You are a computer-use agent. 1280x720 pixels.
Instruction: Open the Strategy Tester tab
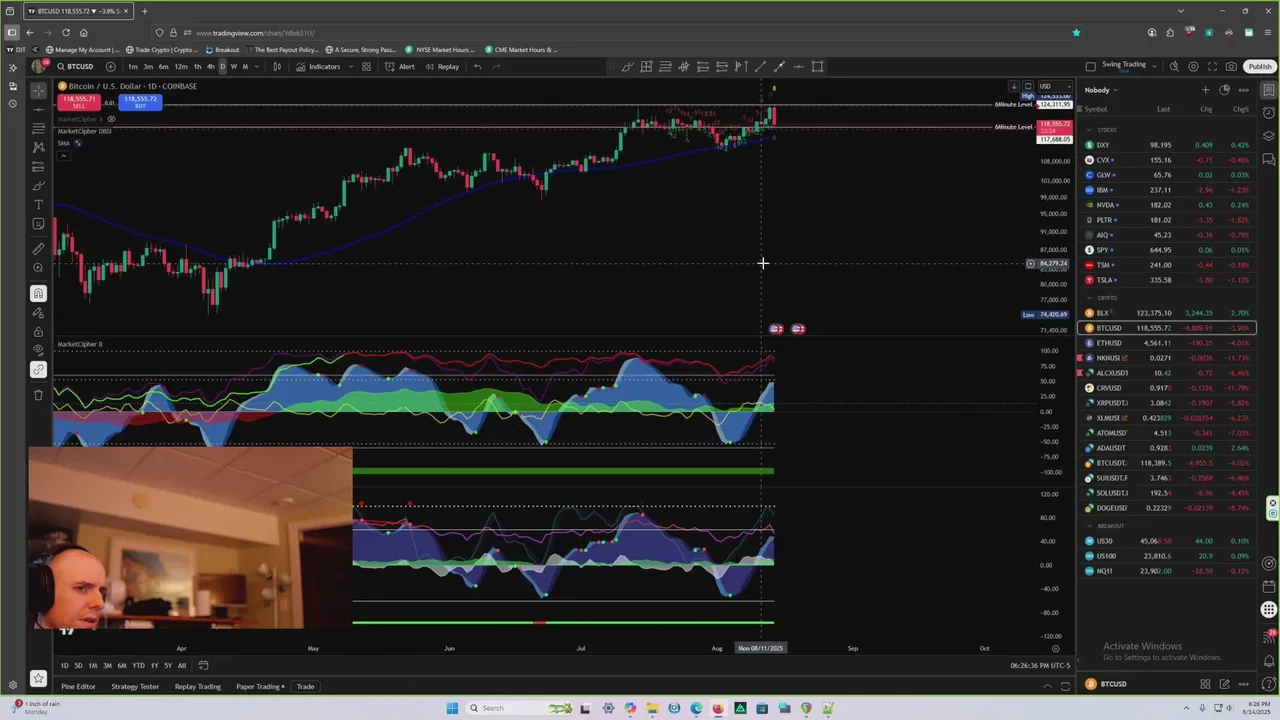coord(135,687)
